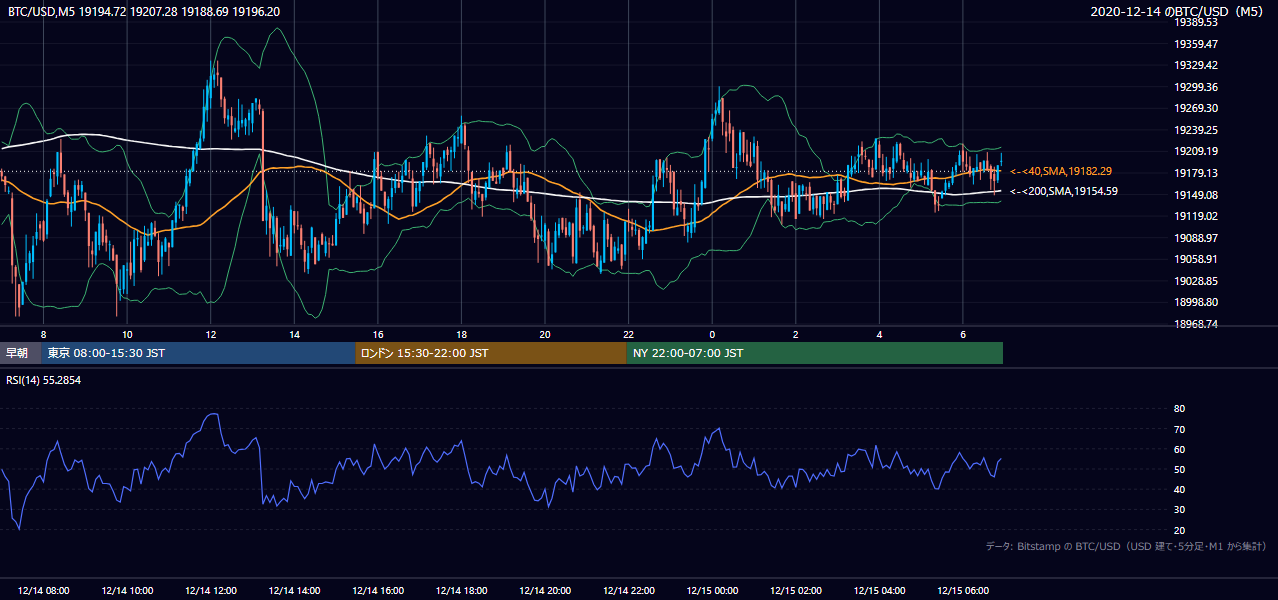The height and width of the screenshot is (600, 1278).
Task: Click the 12/14 16:00 time axis label
Action: (x=378, y=591)
